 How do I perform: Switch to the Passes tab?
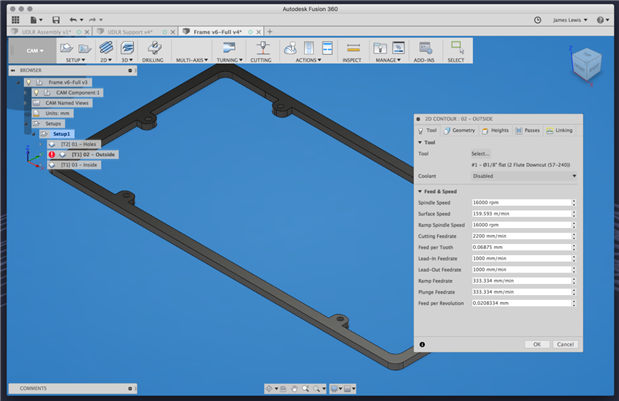coord(530,130)
